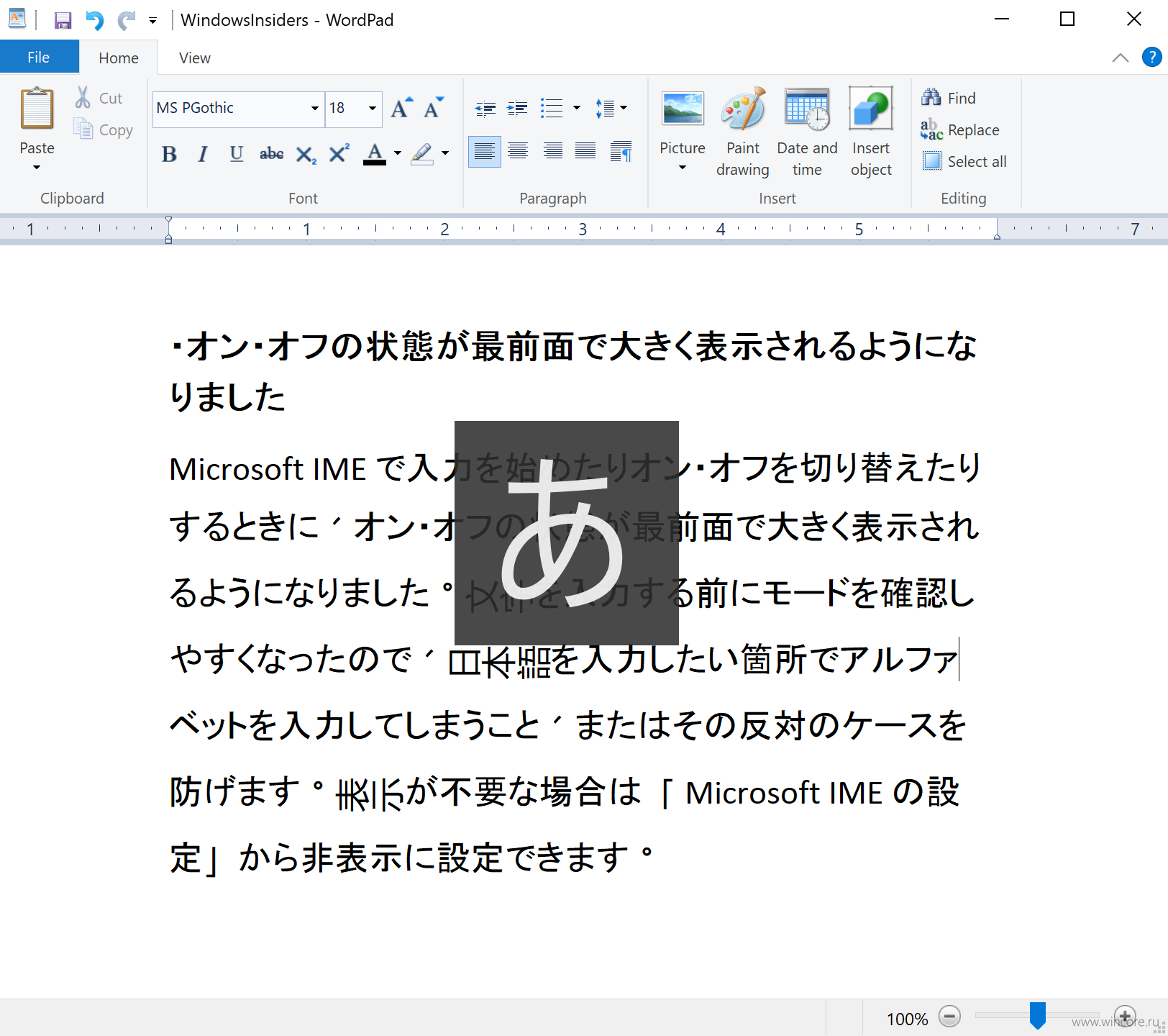This screenshot has height=1036, width=1168.
Task: Click Replace in Editing group
Action: point(960,129)
